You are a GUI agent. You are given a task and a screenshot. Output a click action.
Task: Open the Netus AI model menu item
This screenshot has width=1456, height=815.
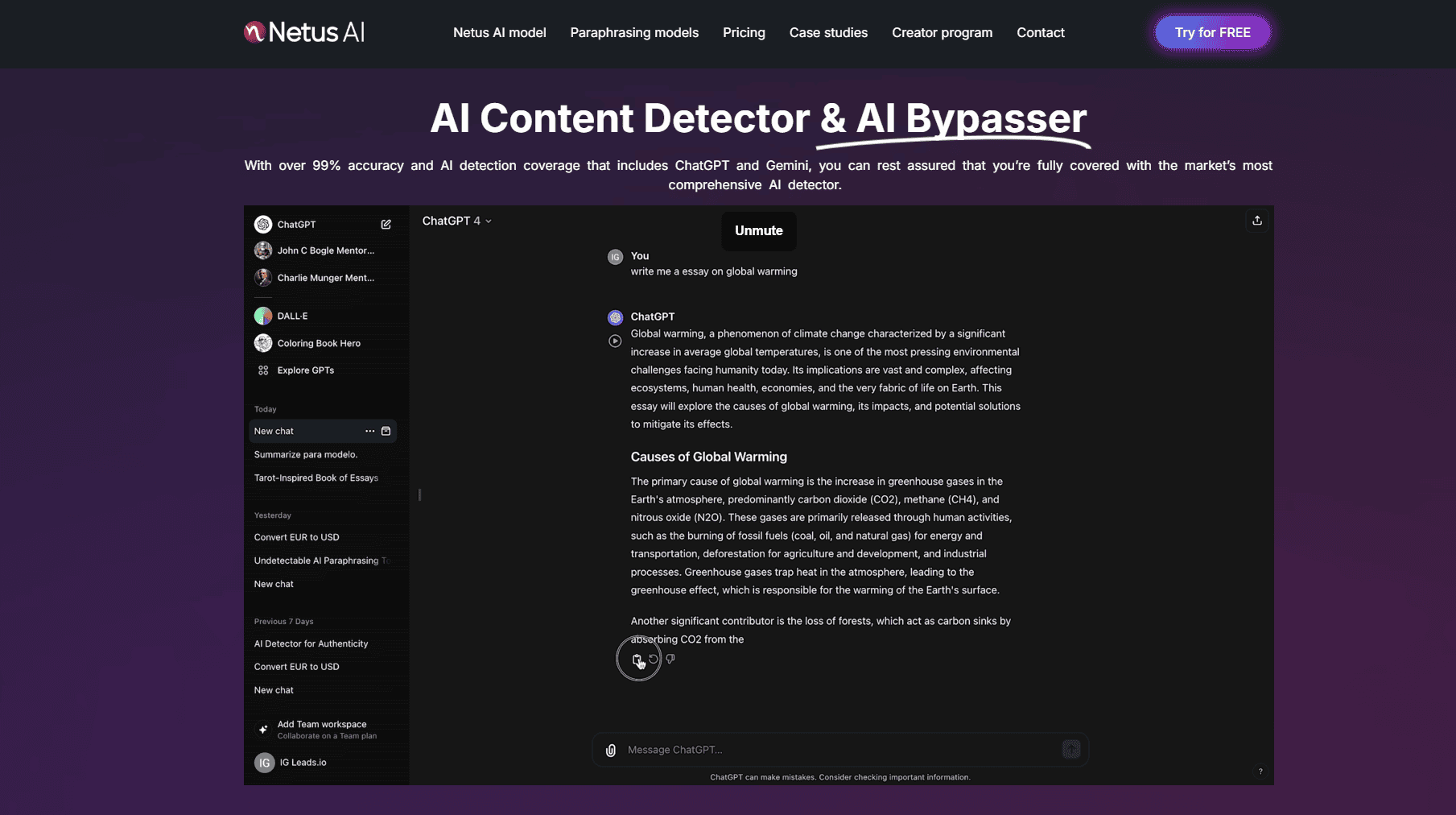(499, 32)
